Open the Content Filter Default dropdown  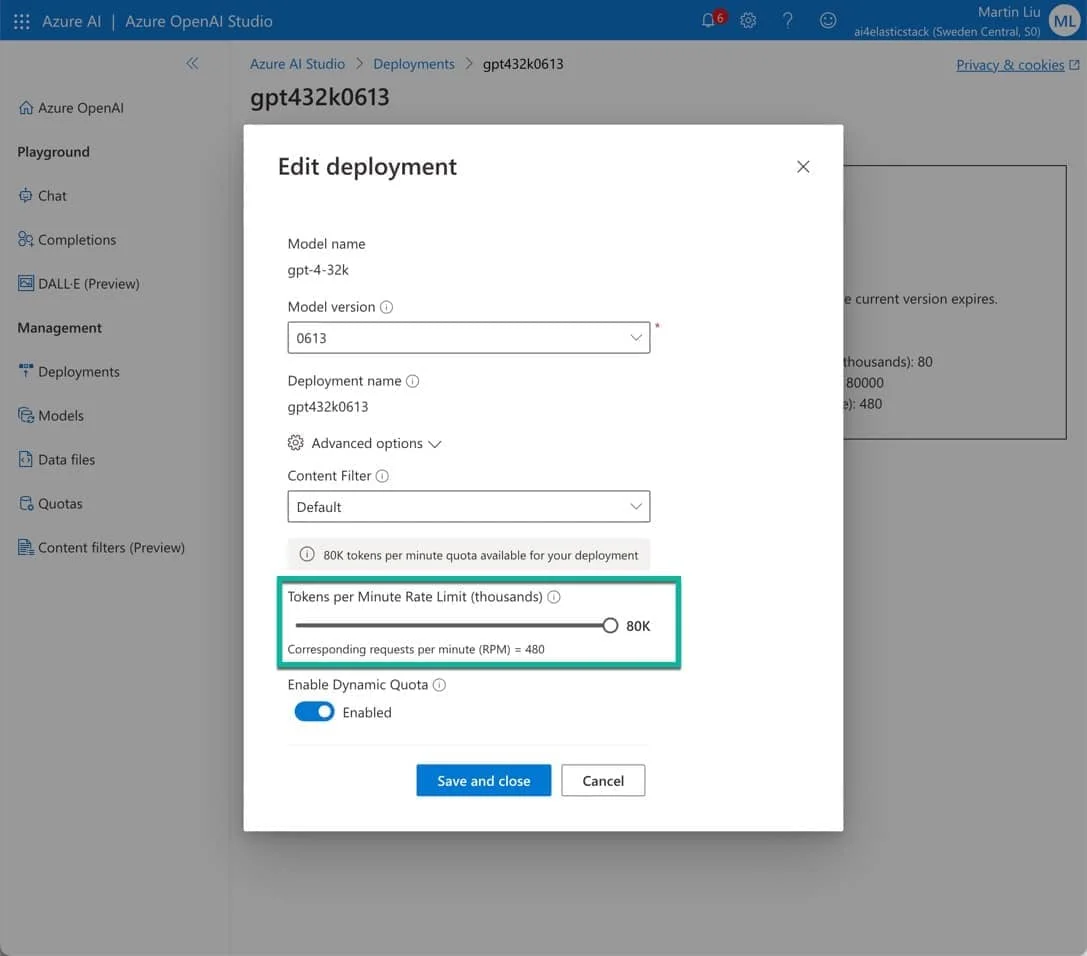468,507
